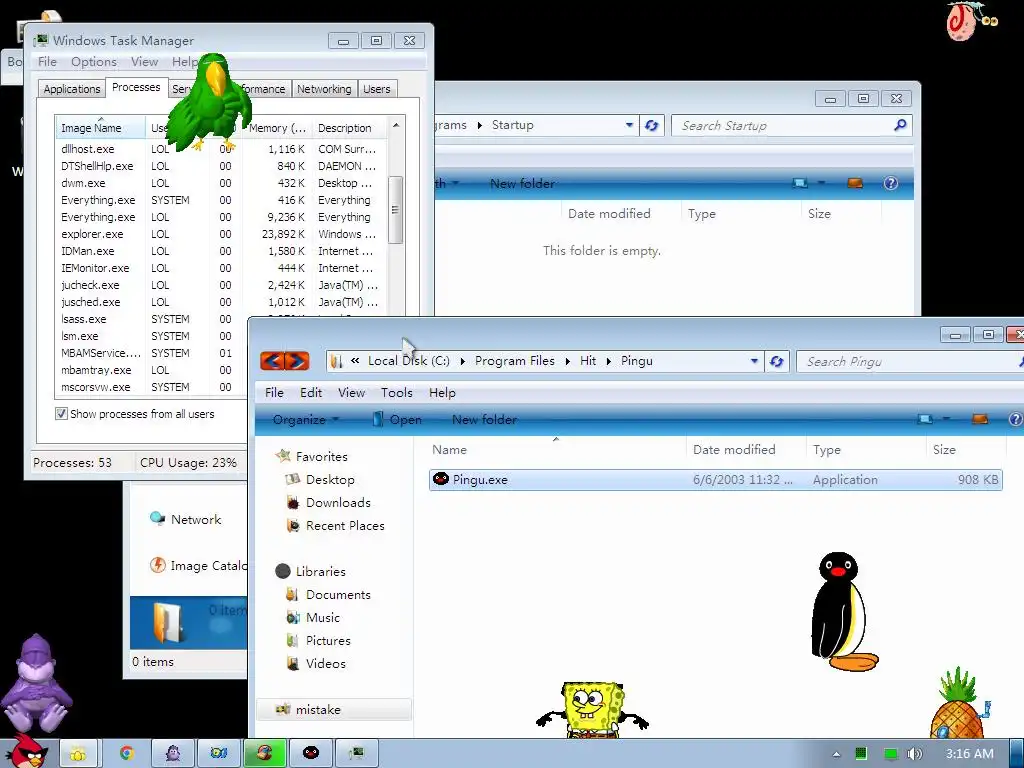Click Image Catalog in background window

coord(198,566)
